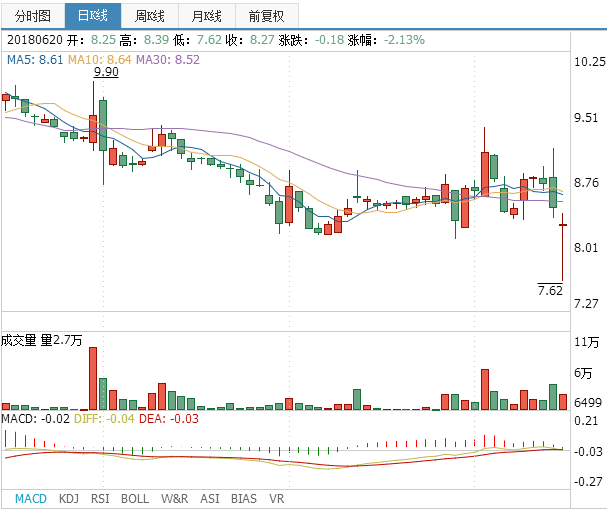Switch to the KDJ indicator
Image resolution: width=607 pixels, height=511 pixels.
click(x=69, y=499)
